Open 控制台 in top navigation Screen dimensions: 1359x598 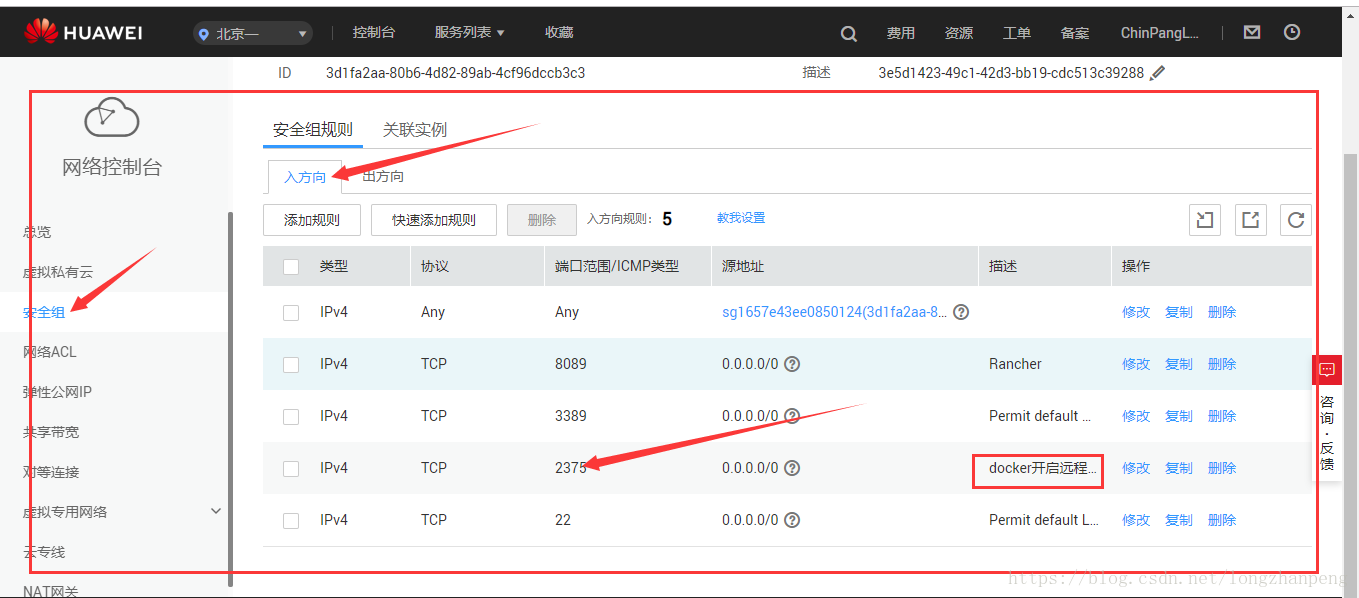point(374,33)
